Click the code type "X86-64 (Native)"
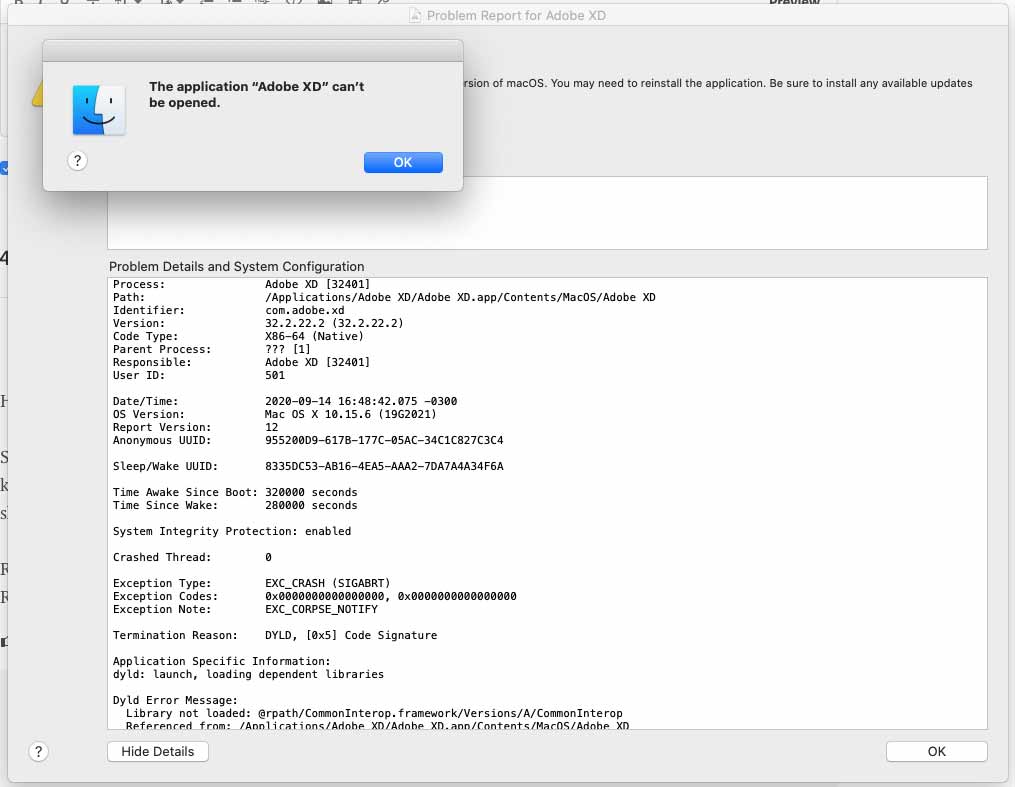This screenshot has width=1015, height=787. coord(314,336)
